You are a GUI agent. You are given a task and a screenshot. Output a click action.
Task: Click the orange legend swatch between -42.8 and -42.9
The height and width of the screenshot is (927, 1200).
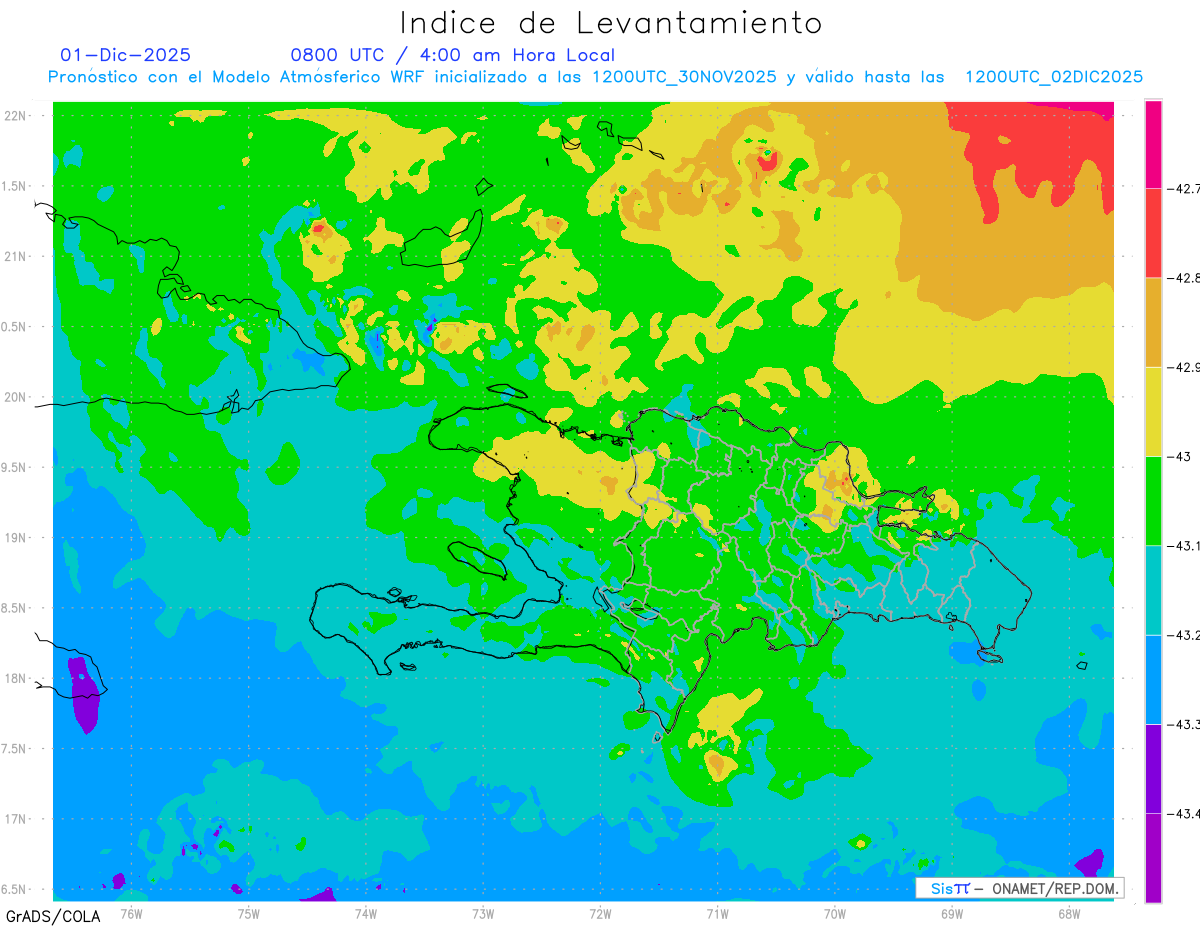click(1153, 322)
